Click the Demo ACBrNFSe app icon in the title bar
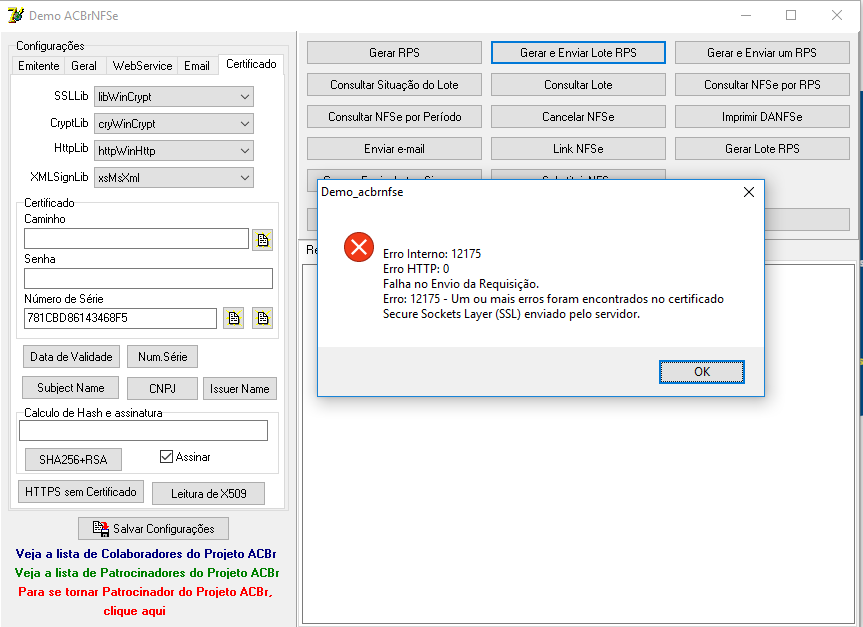 pos(15,15)
